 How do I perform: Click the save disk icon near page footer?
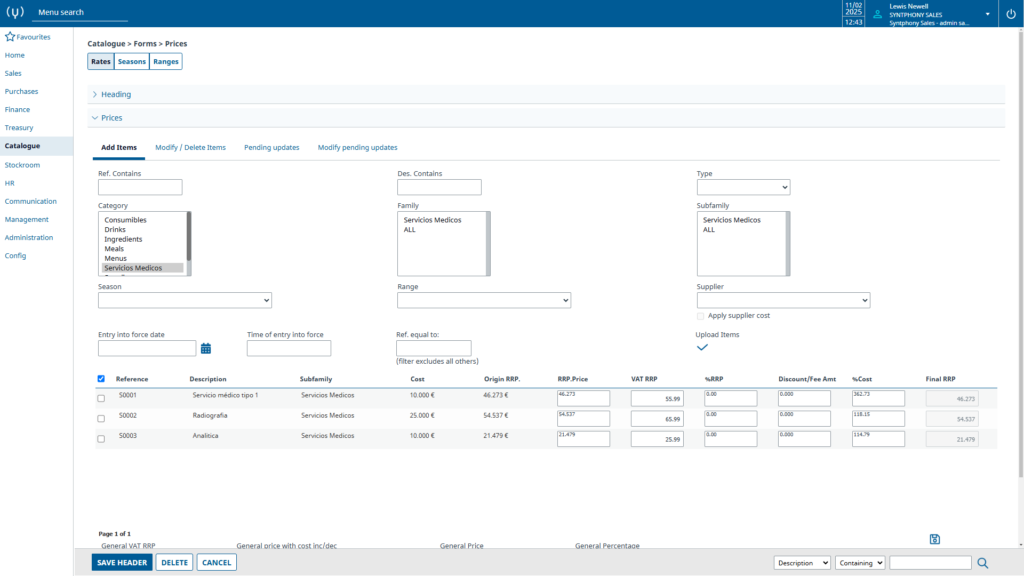[x=935, y=539]
